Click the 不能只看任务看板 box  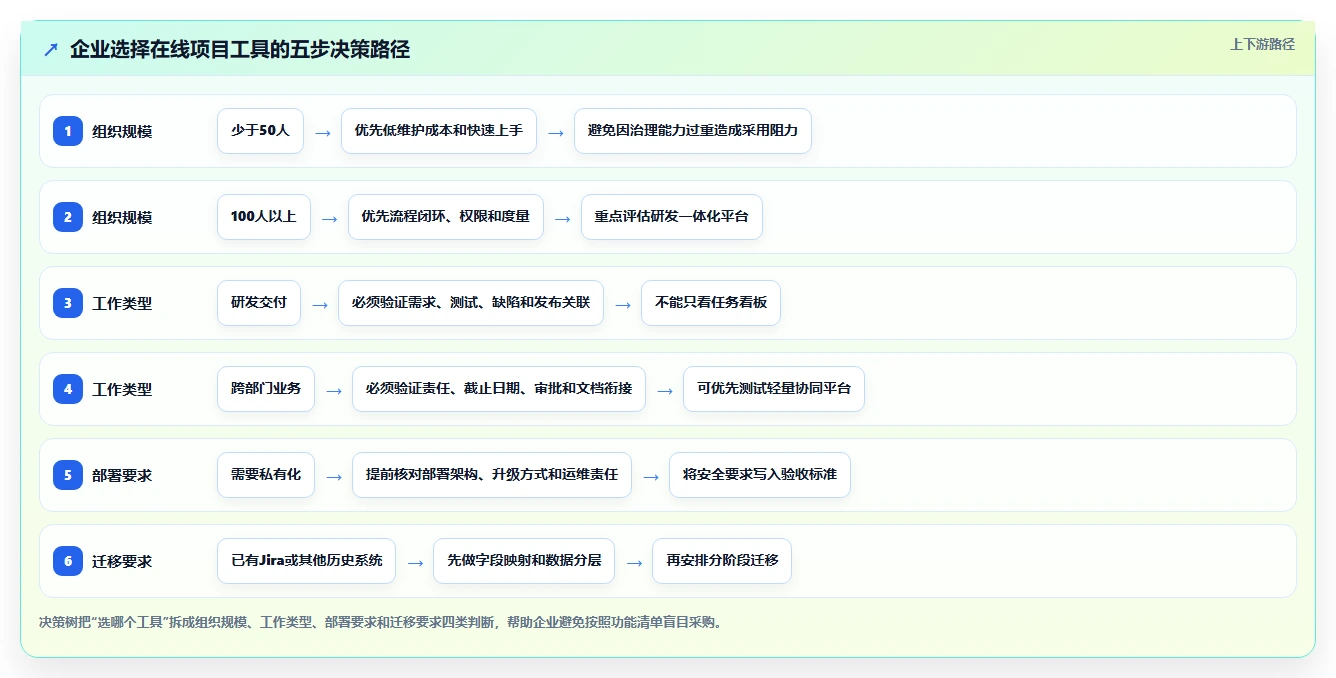711,303
